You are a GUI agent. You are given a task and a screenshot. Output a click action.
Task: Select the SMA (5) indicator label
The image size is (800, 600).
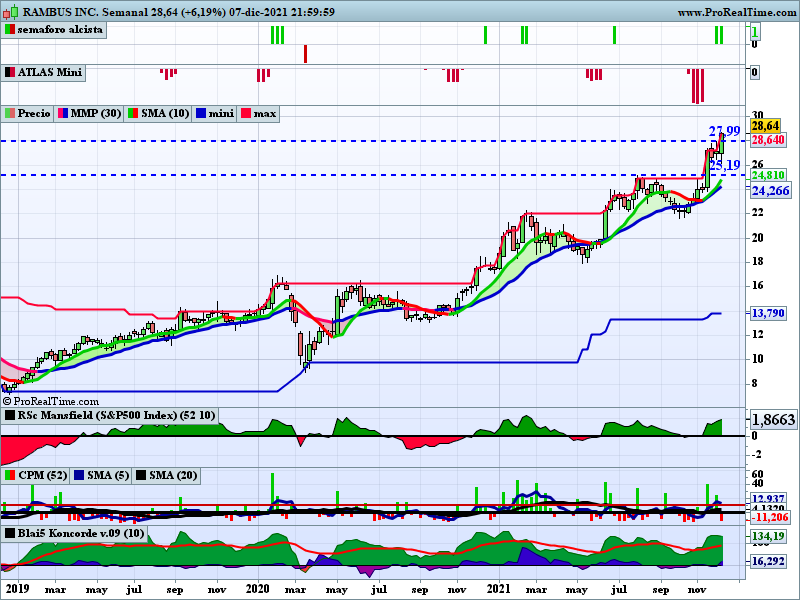[x=108, y=476]
